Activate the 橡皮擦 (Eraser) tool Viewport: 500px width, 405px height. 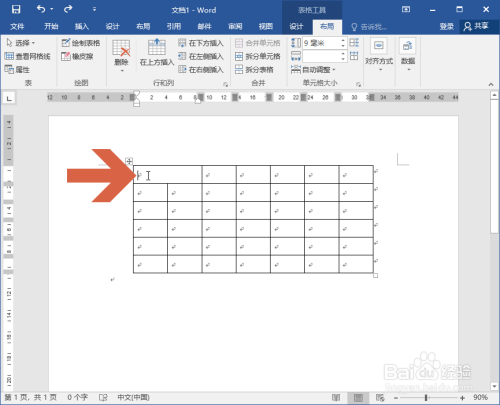pyautogui.click(x=77, y=56)
